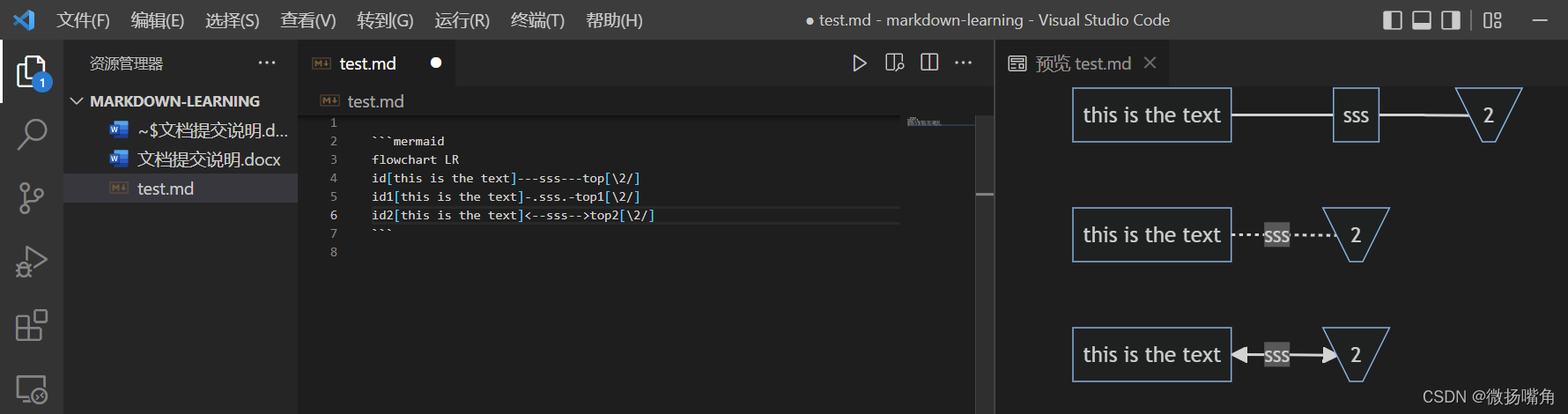The image size is (1568, 414).
Task: Click the editor vertical scrollbar
Action: (x=985, y=263)
